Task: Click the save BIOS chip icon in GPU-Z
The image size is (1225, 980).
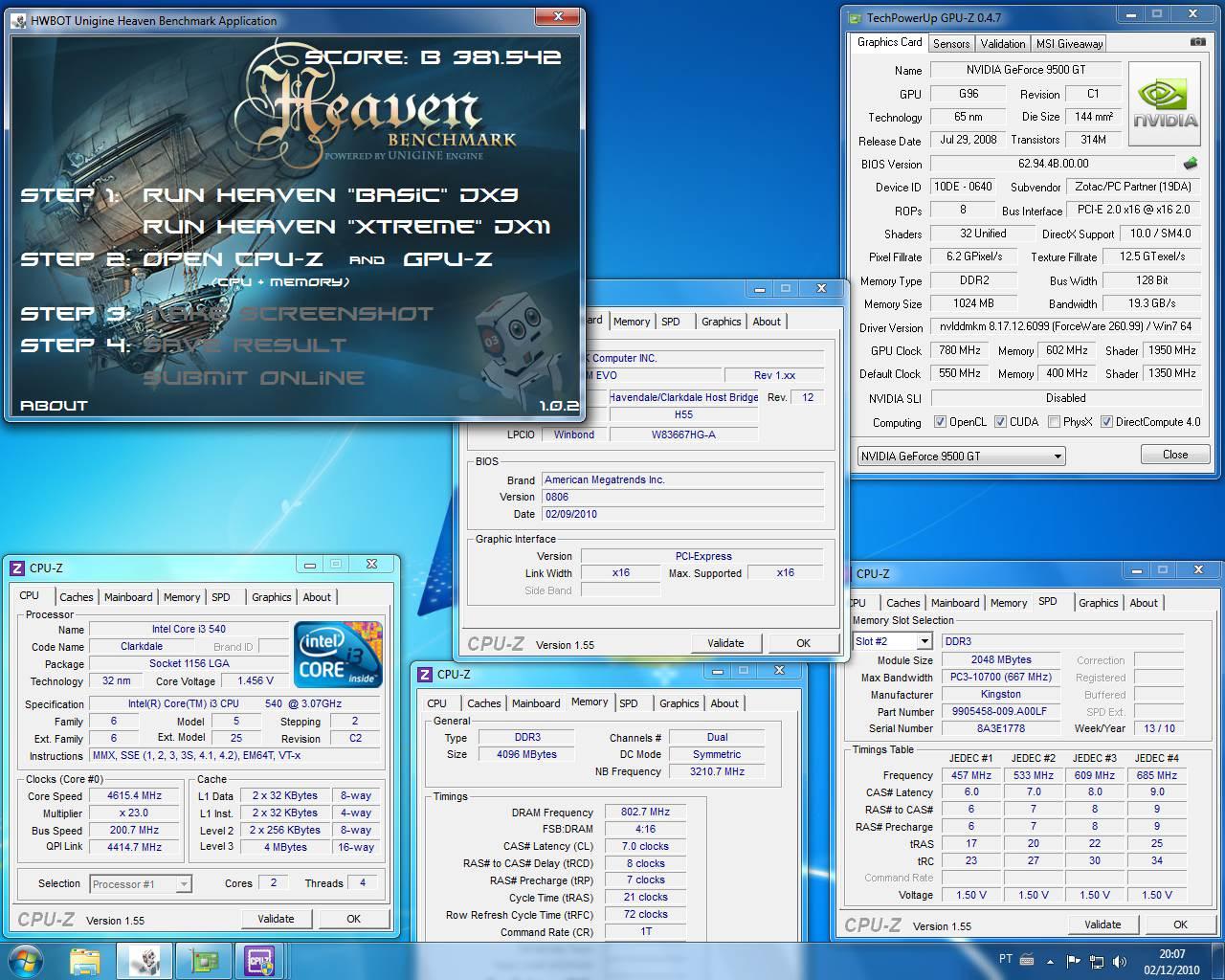Action: pyautogui.click(x=1191, y=164)
